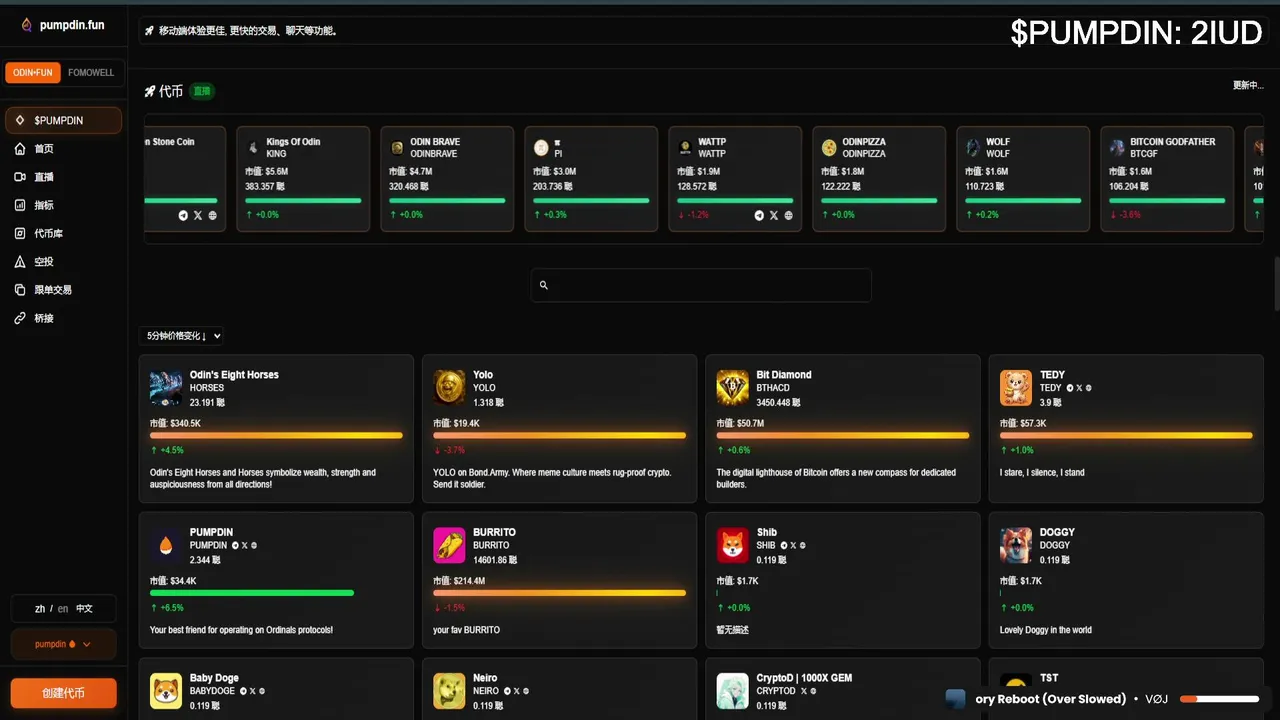Open the live stream camera icon 直播
Screen dimensions: 1280x720
pyautogui.click(x=20, y=177)
